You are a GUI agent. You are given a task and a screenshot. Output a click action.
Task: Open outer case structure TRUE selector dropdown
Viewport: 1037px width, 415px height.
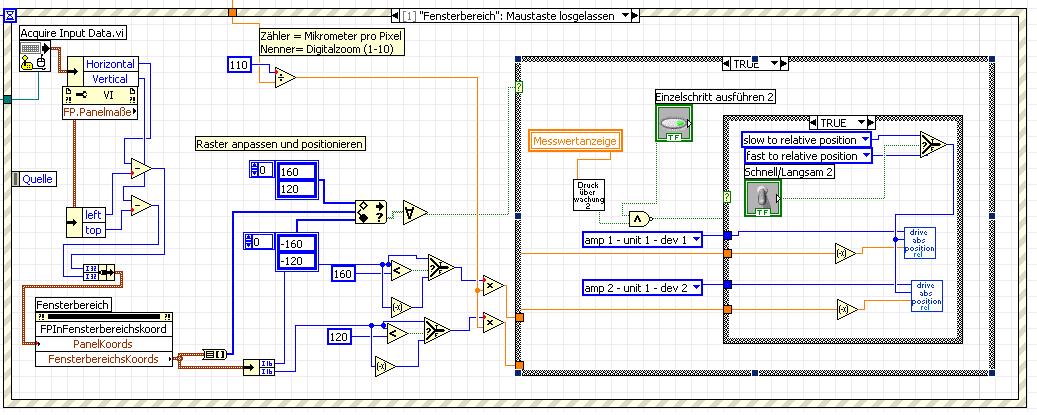coord(773,64)
